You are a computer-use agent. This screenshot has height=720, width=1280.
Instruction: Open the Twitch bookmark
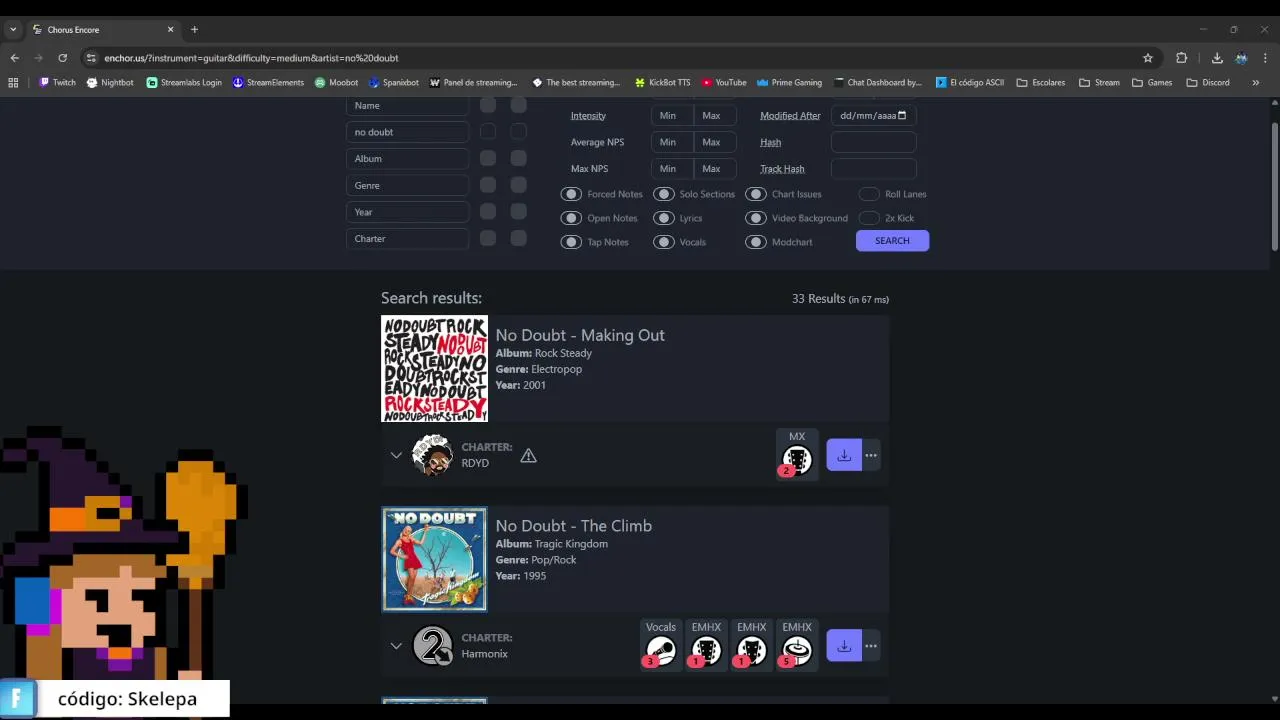57,82
